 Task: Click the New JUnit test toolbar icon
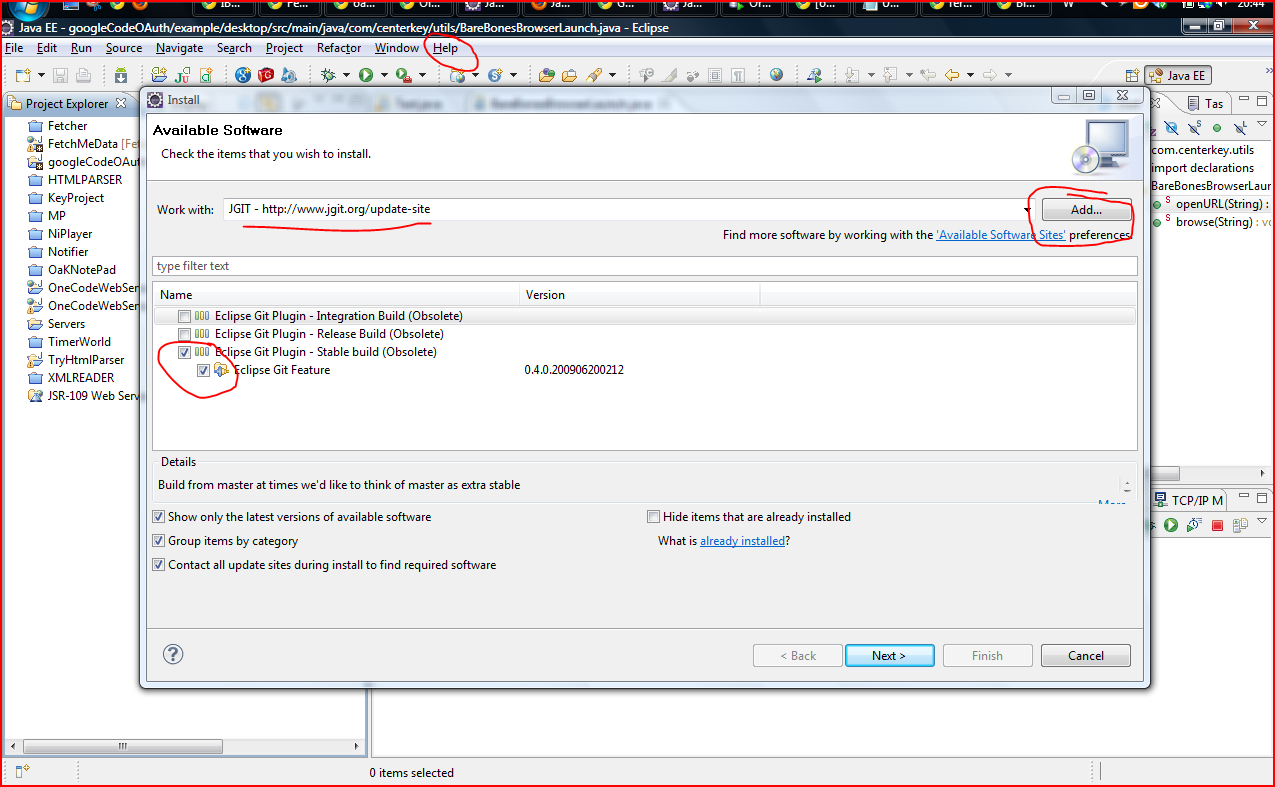pos(183,75)
